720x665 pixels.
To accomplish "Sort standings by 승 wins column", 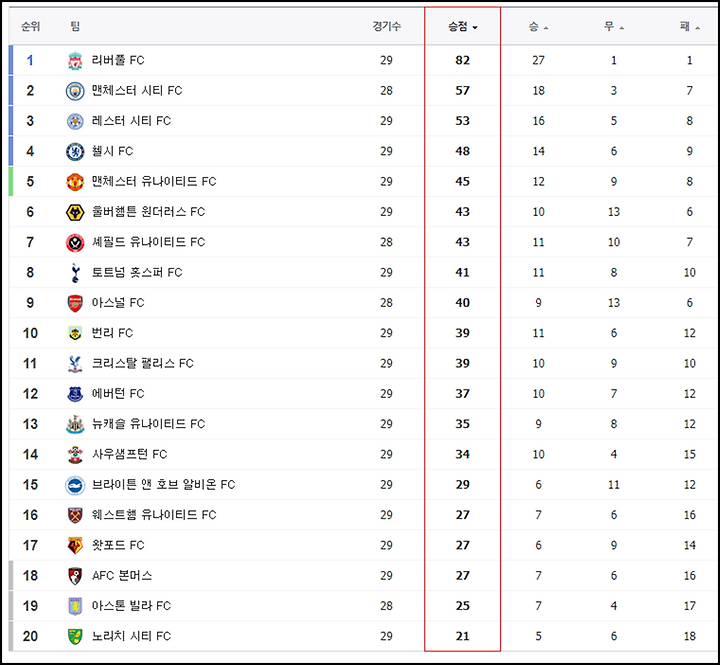I will [539, 27].
